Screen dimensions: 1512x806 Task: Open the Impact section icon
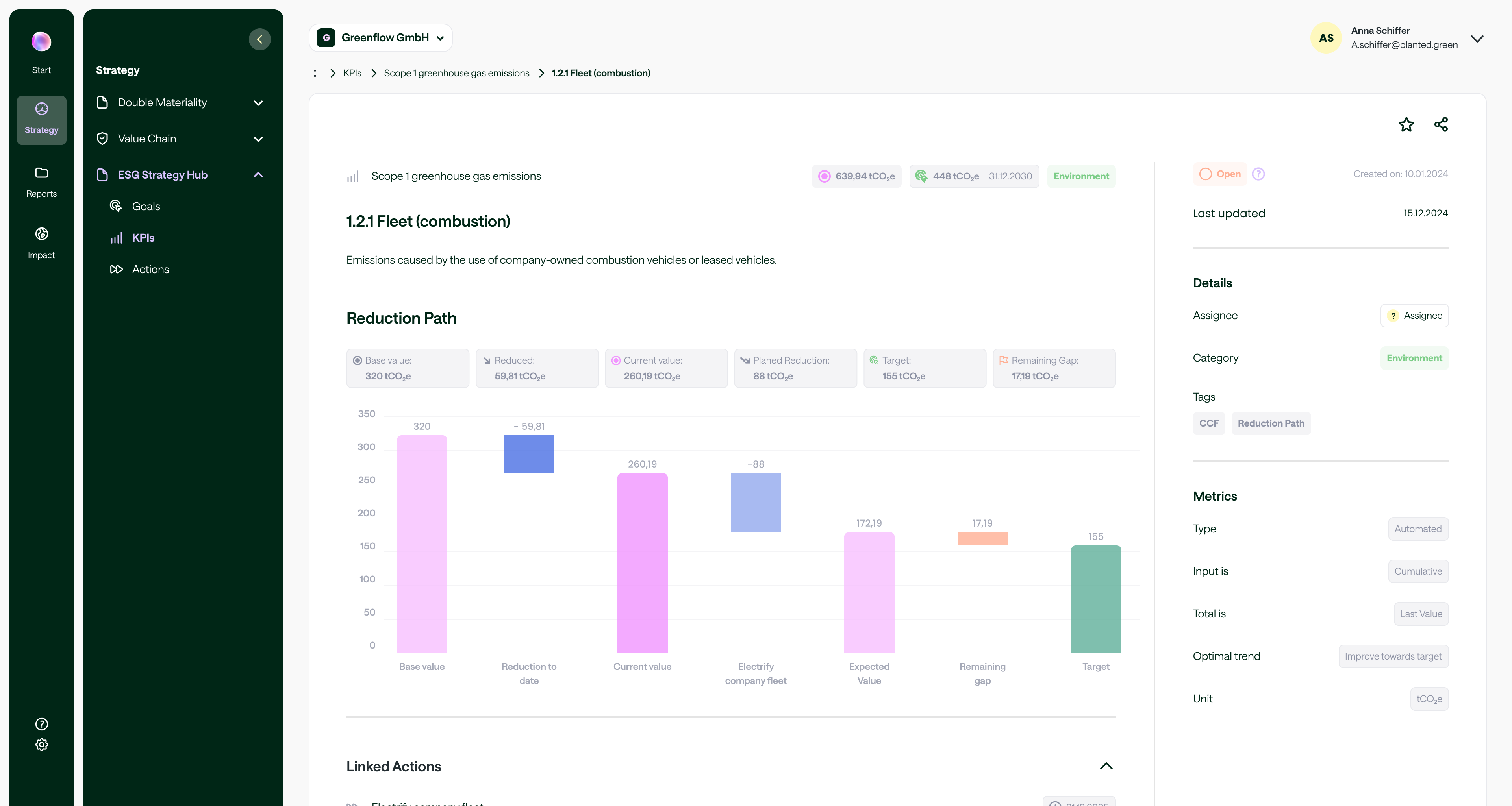coord(41,233)
